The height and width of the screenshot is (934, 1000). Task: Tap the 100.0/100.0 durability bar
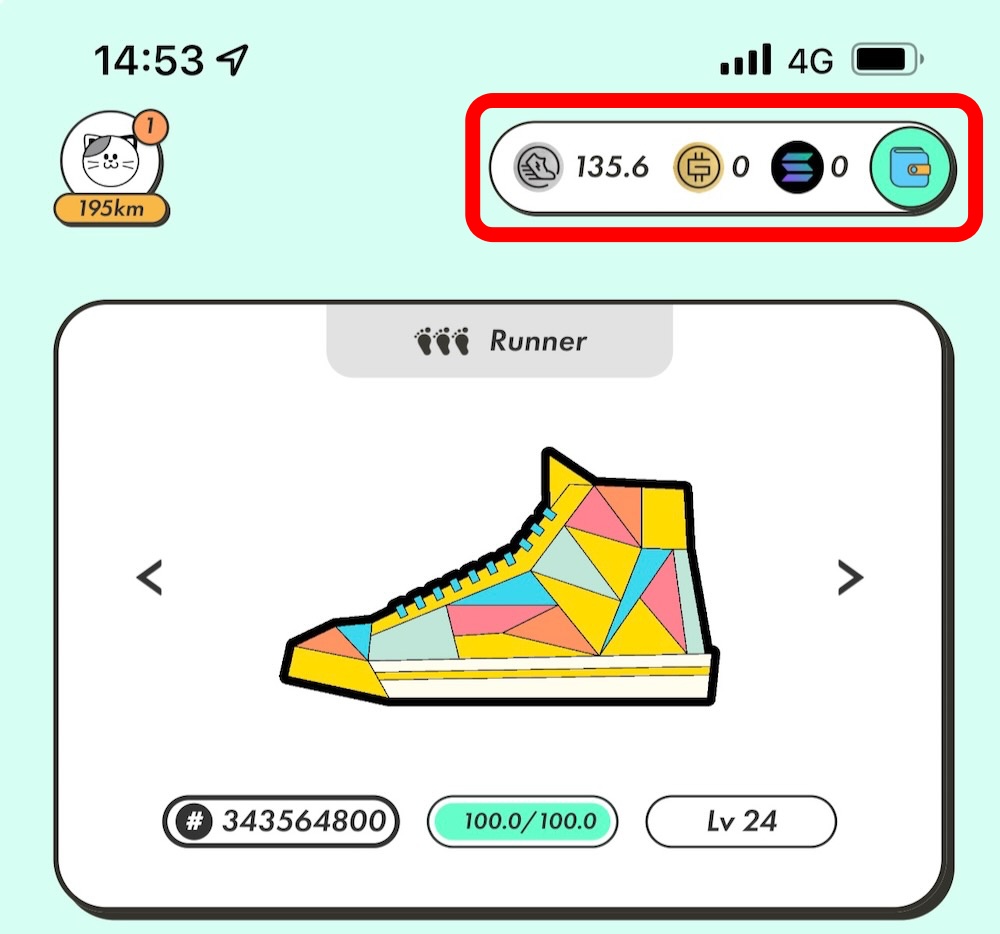tap(522, 821)
